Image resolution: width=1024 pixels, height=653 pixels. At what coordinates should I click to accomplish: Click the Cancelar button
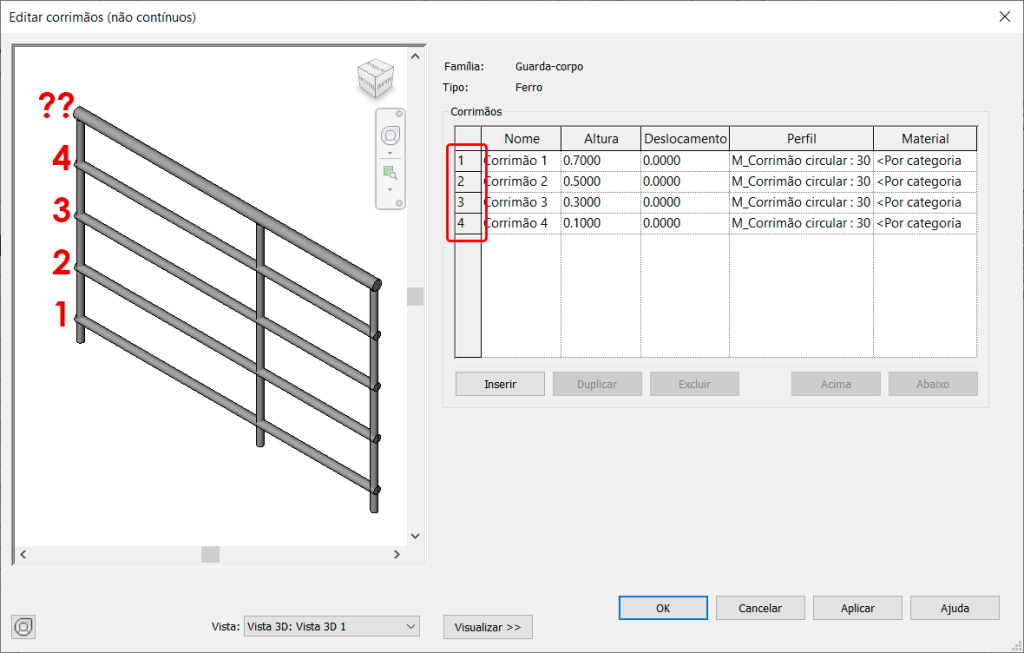tap(760, 608)
